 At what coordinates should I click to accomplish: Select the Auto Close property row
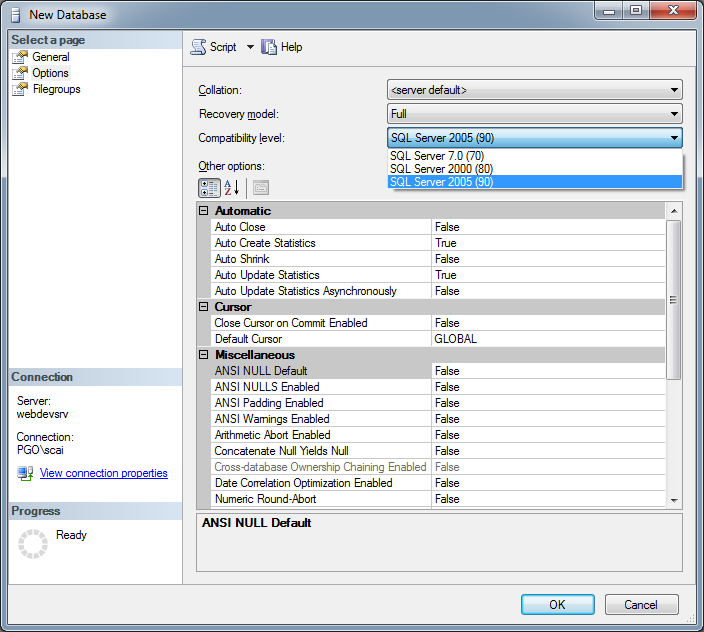point(438,227)
